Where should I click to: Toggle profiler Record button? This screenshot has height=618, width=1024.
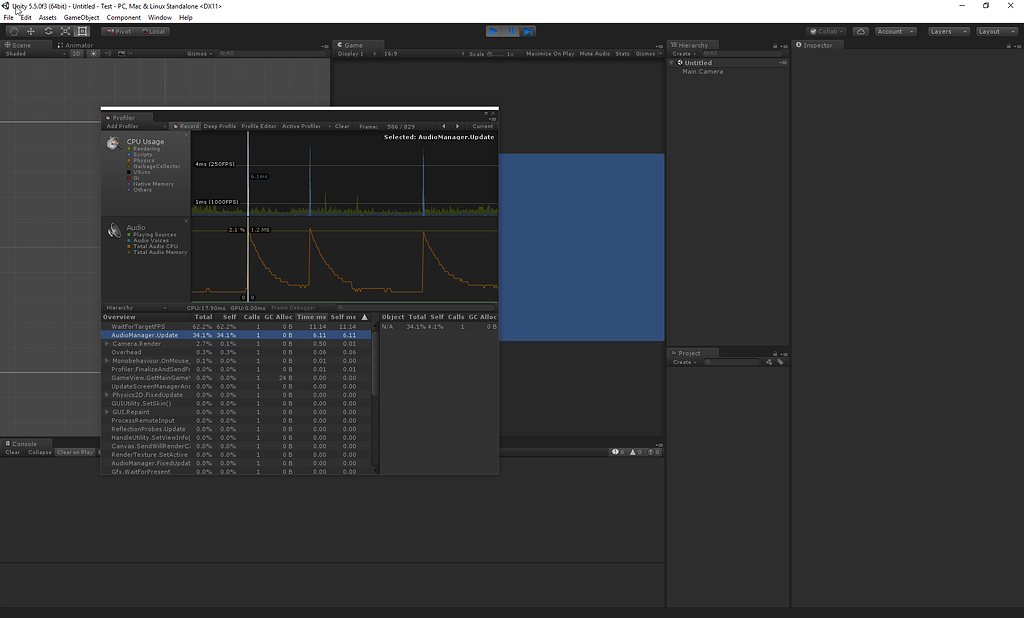(186, 126)
